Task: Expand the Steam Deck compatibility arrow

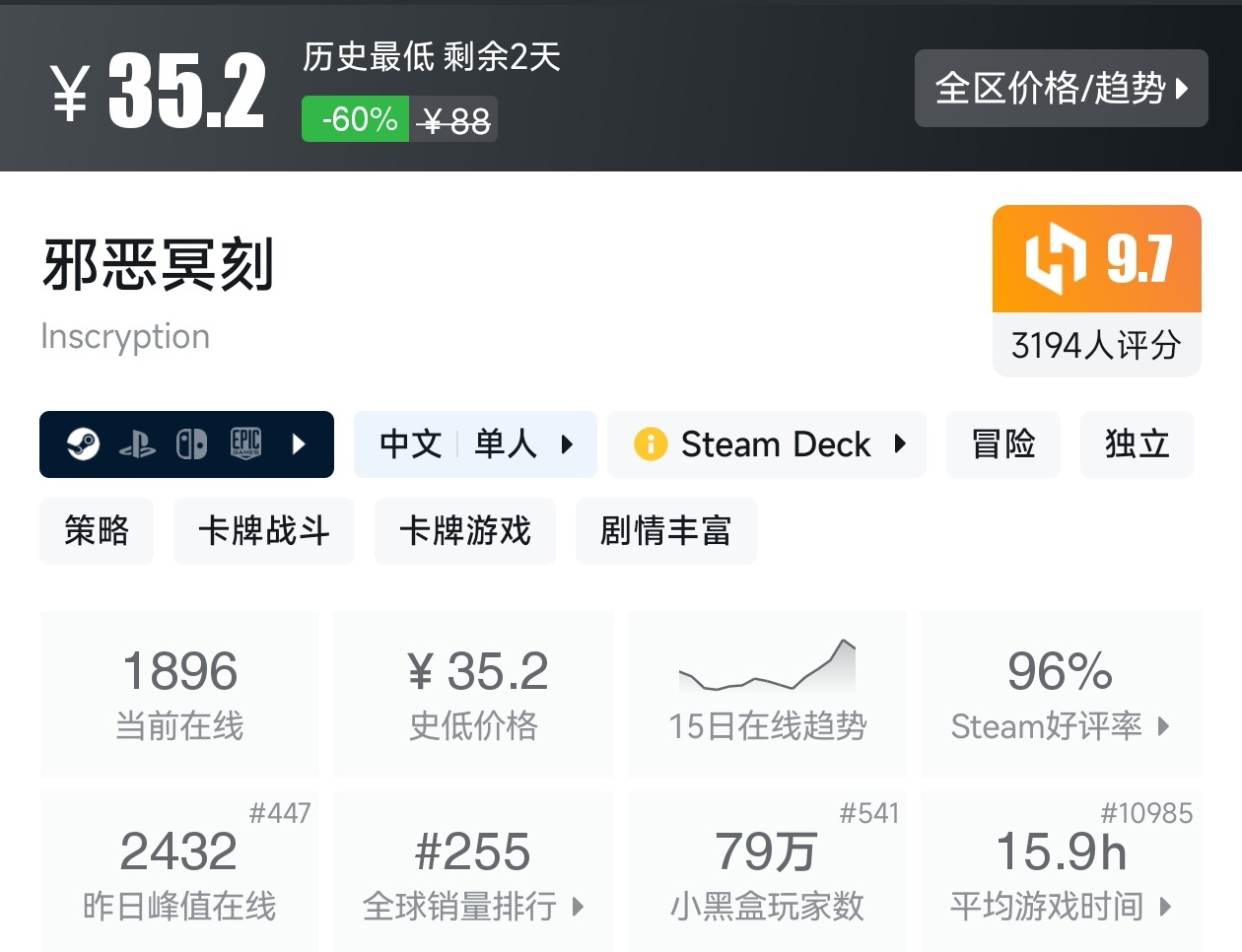Action: pyautogui.click(x=900, y=444)
